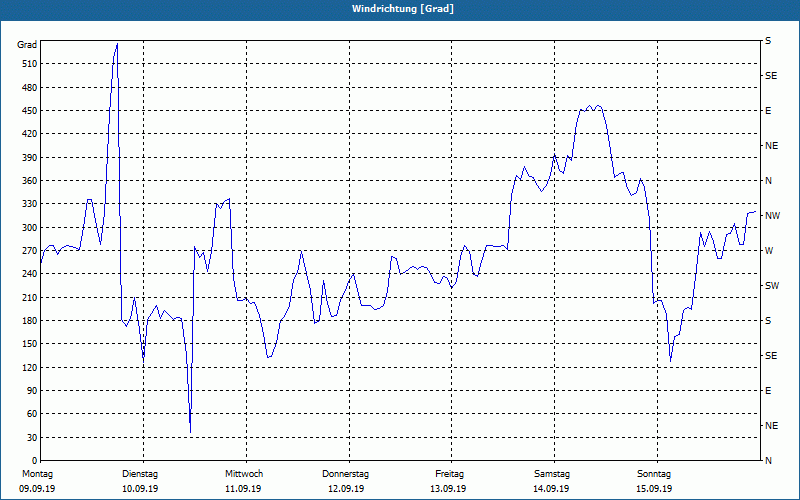Click the date '10.09.19'
This screenshot has height=500, width=800.
(x=140, y=489)
